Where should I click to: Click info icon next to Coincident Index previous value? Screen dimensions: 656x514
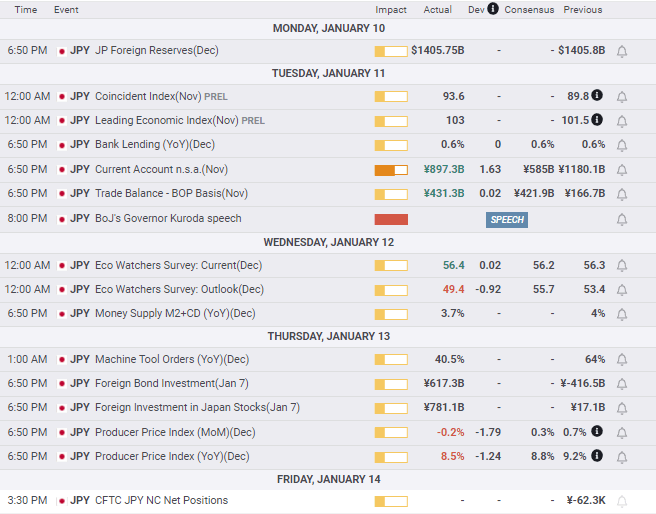[598, 96]
